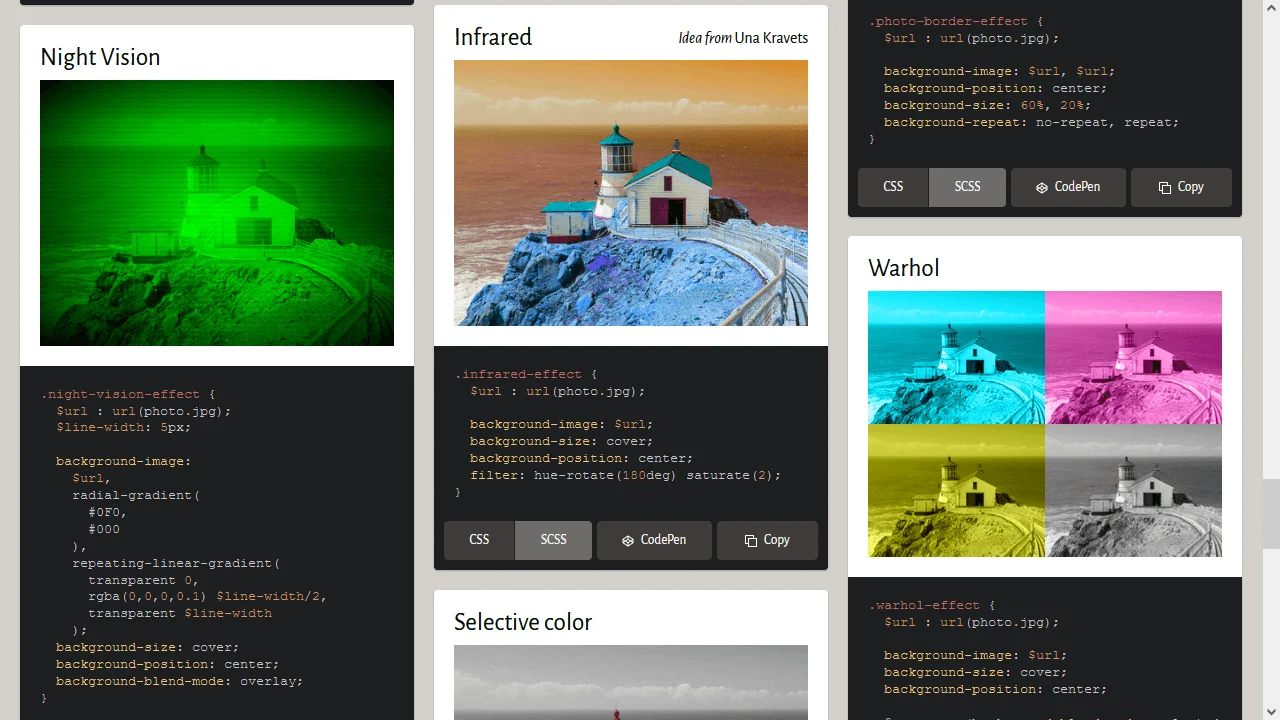Click the Infrared lighthouse preview image
This screenshot has width=1280, height=720.
tap(631, 193)
